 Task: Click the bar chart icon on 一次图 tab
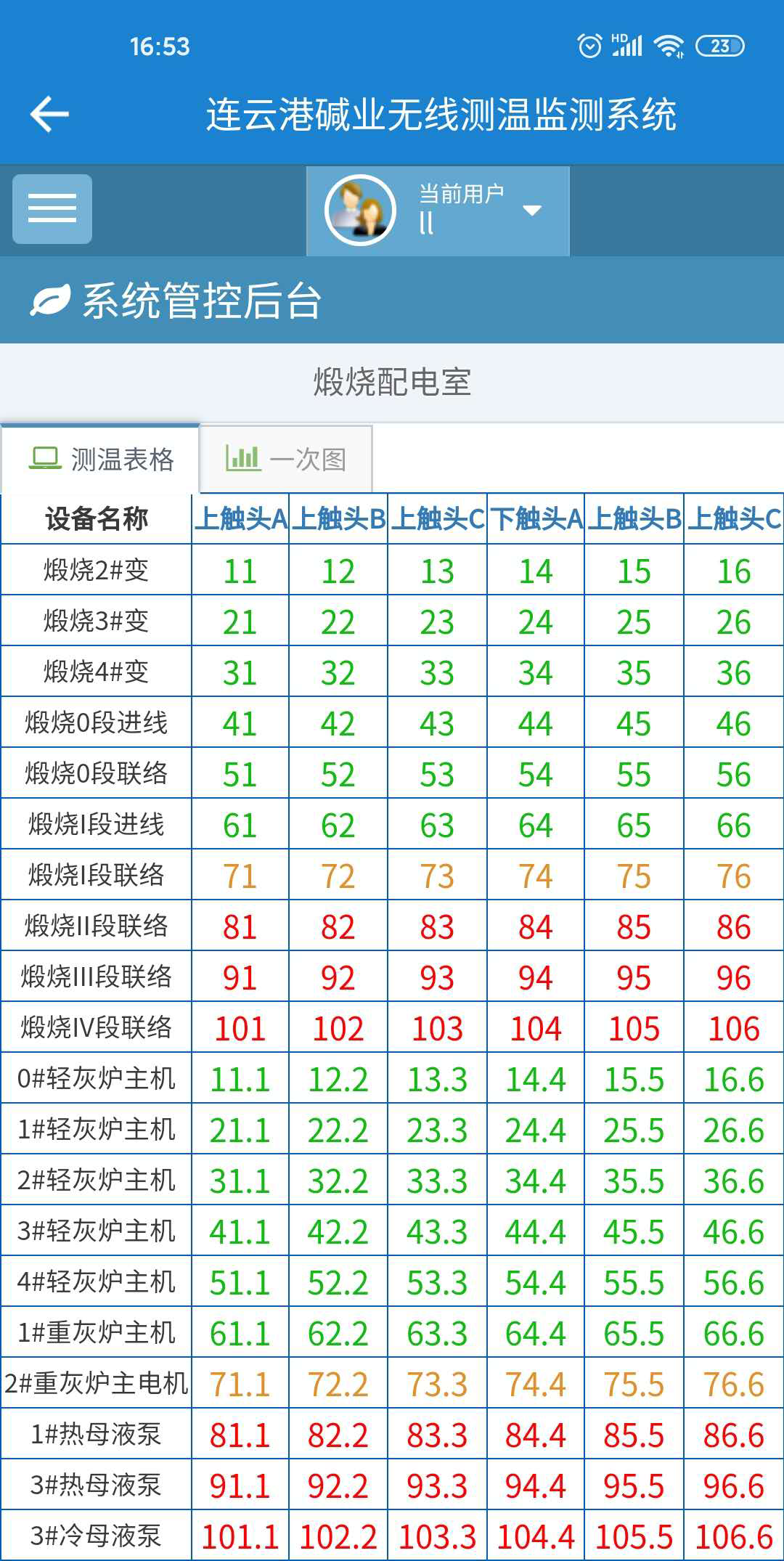click(x=242, y=458)
